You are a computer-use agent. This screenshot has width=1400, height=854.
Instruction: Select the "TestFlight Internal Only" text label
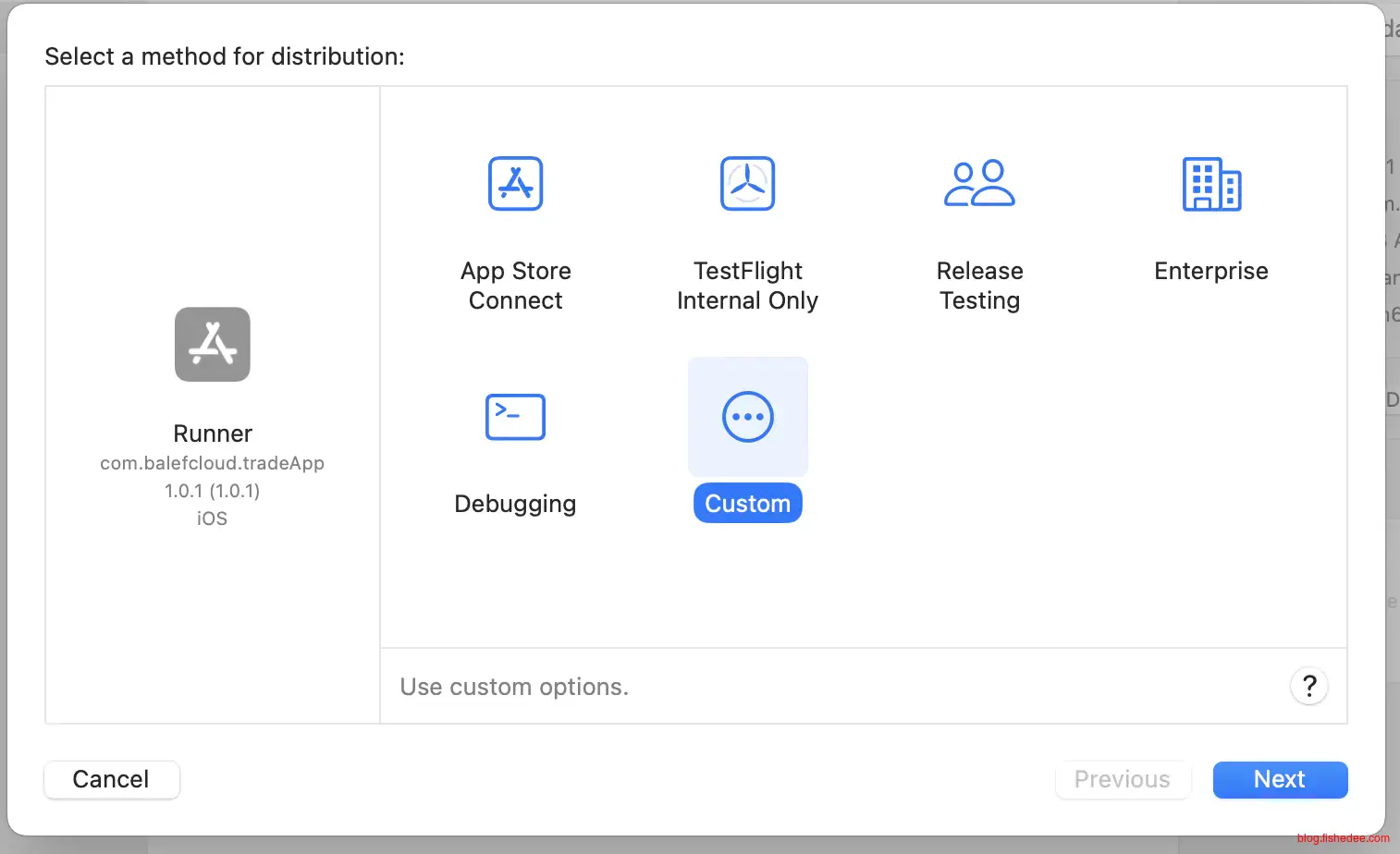pyautogui.click(x=747, y=286)
